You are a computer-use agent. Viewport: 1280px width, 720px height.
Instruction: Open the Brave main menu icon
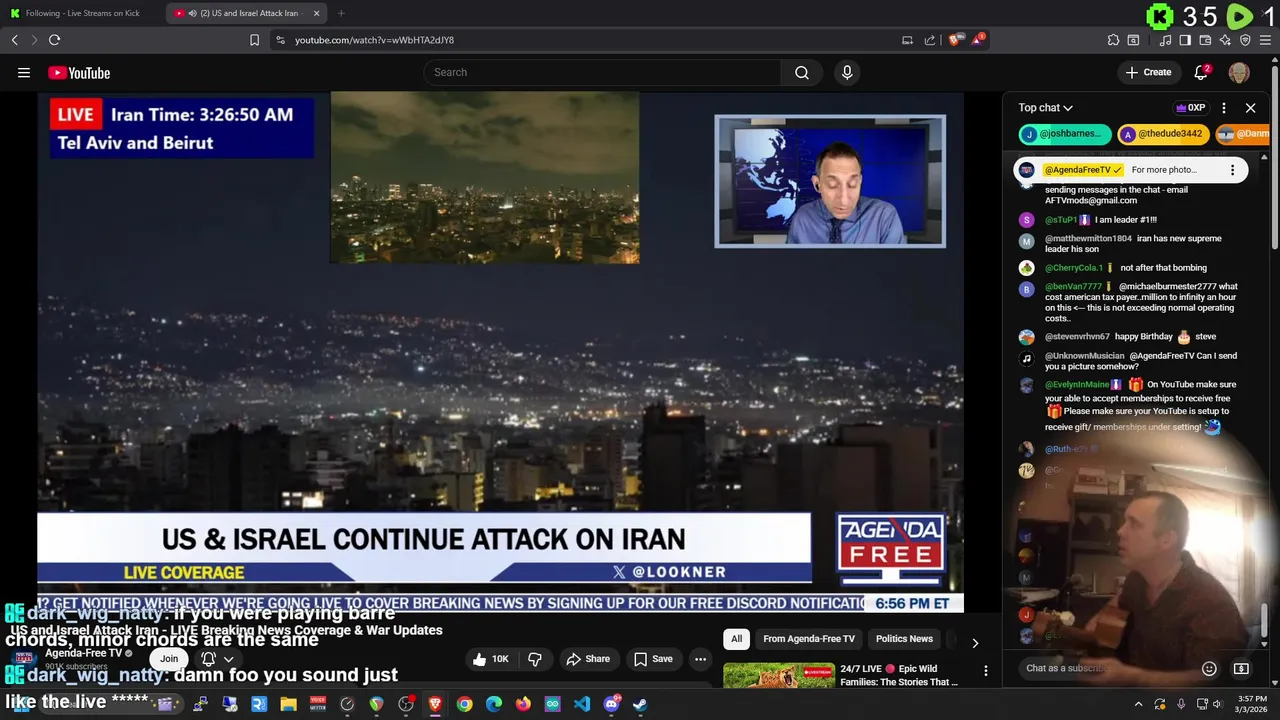coord(1265,40)
